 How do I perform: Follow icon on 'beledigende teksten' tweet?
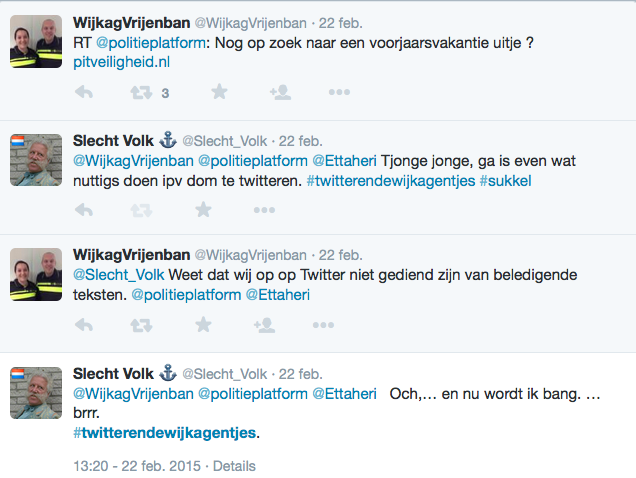[264, 325]
